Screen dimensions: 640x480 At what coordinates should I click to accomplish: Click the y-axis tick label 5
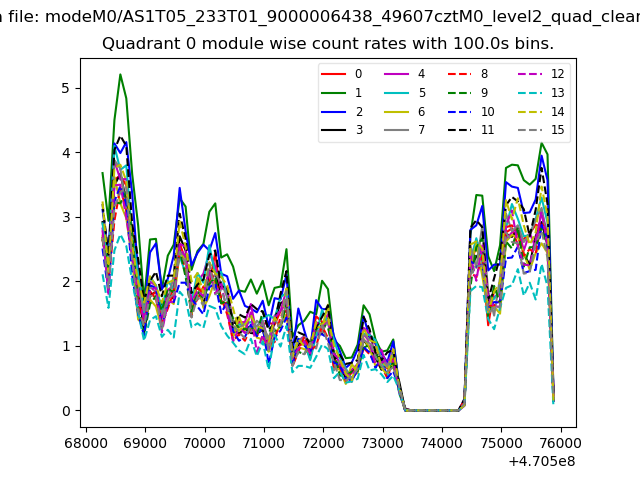click(65, 88)
